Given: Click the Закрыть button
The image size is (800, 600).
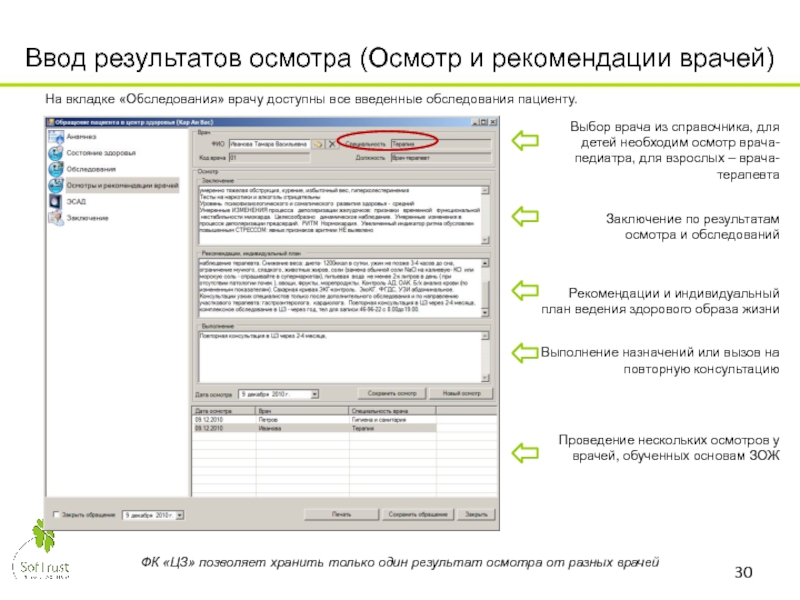Looking at the screenshot, I should pos(476,514).
